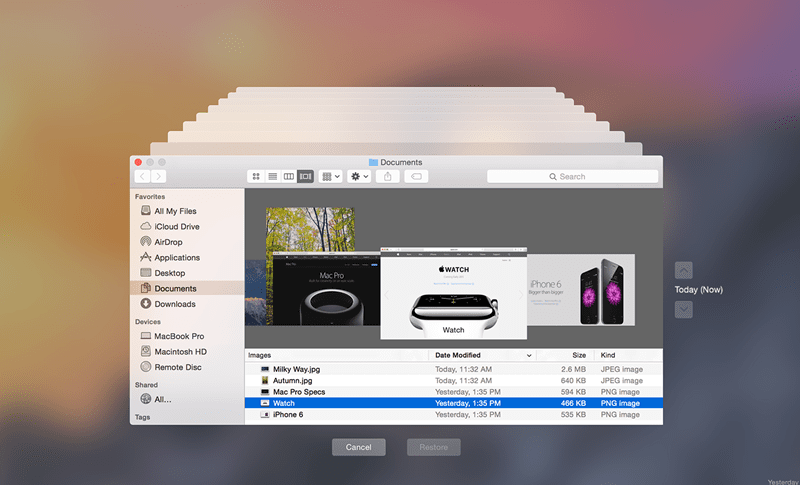This screenshot has height=485, width=800.
Task: Click the Search field
Action: (572, 176)
